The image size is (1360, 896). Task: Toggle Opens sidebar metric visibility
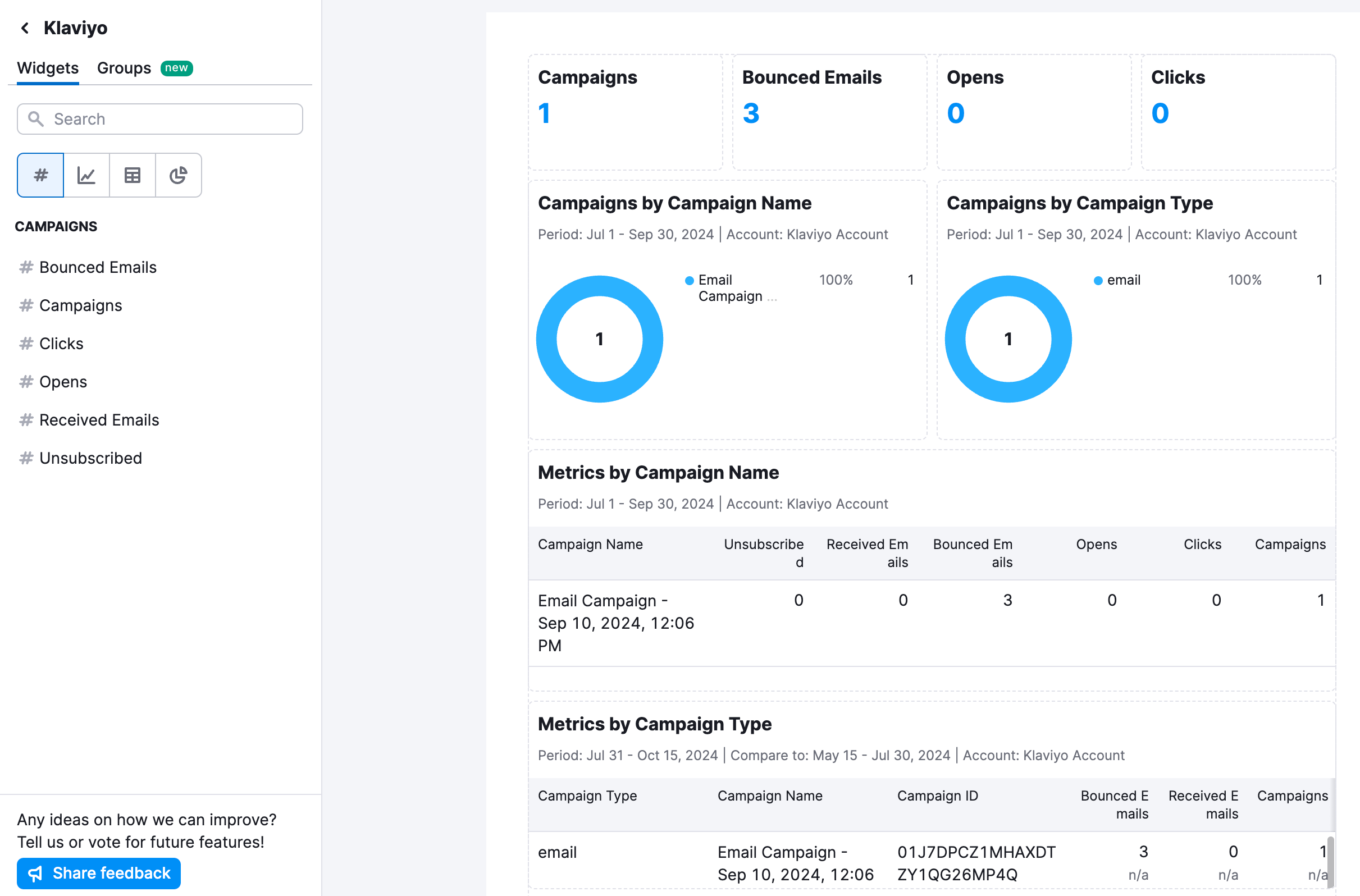coord(63,381)
